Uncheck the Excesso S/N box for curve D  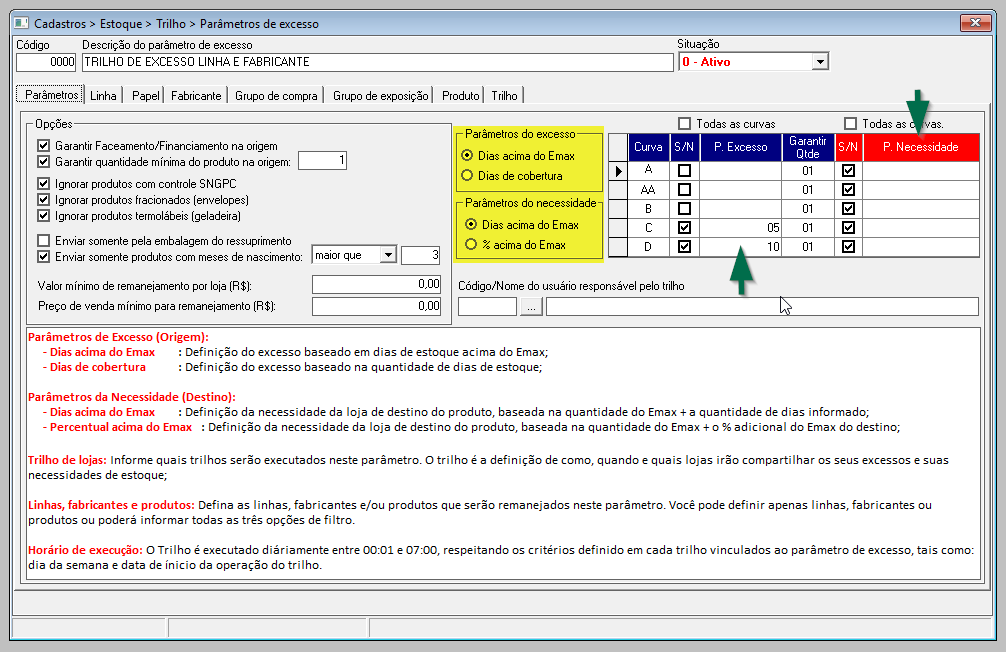tap(685, 246)
